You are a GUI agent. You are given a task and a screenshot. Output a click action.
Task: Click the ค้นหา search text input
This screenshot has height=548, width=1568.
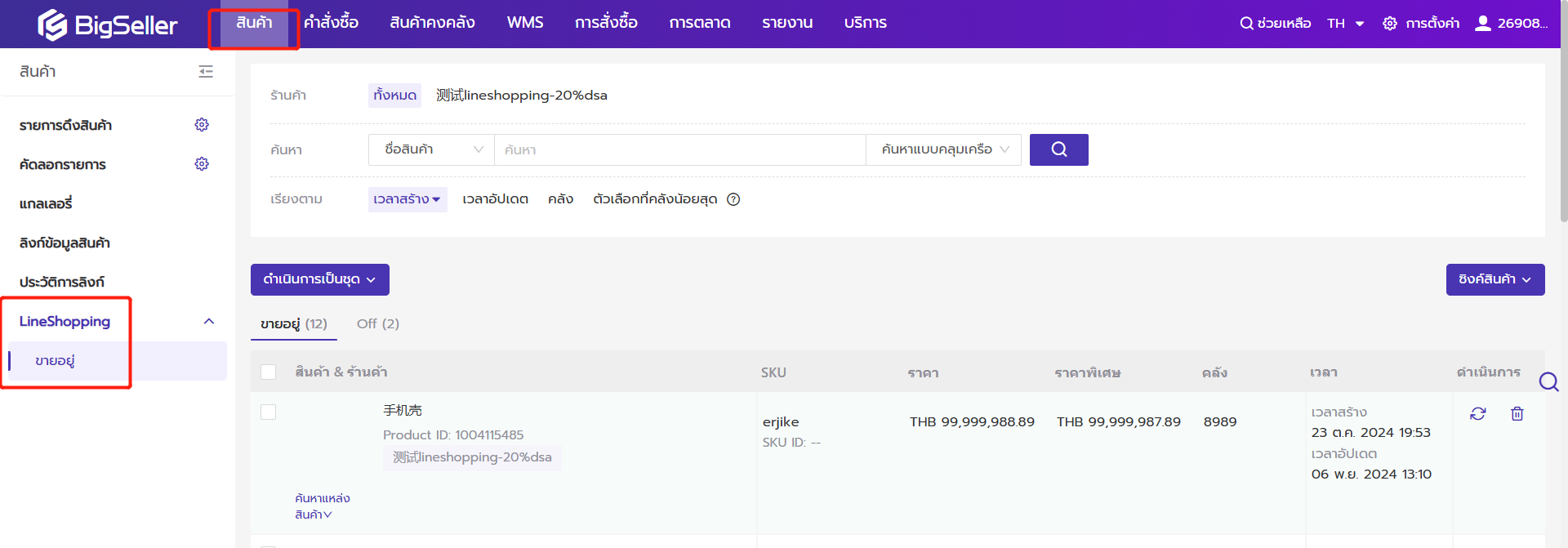click(679, 149)
